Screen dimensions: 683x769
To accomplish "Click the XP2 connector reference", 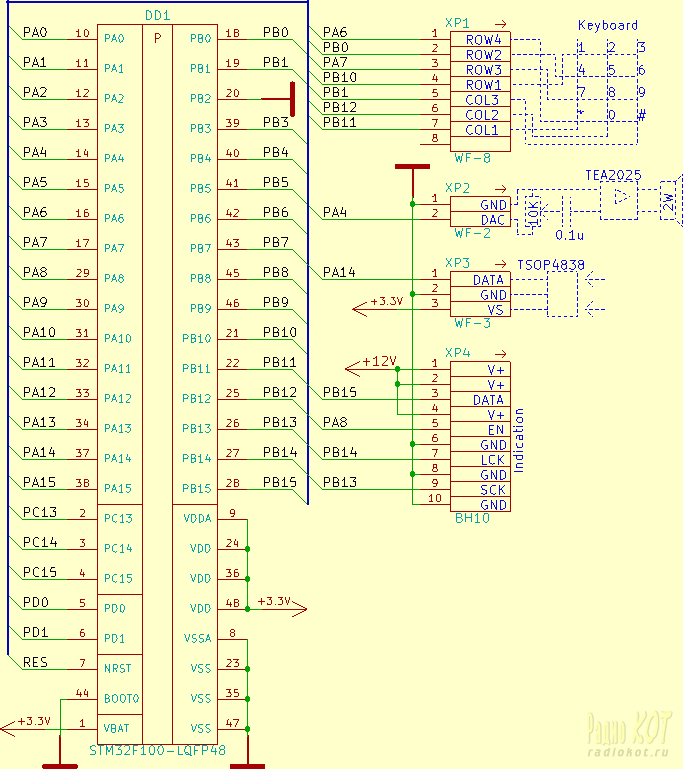I will 457,188.
